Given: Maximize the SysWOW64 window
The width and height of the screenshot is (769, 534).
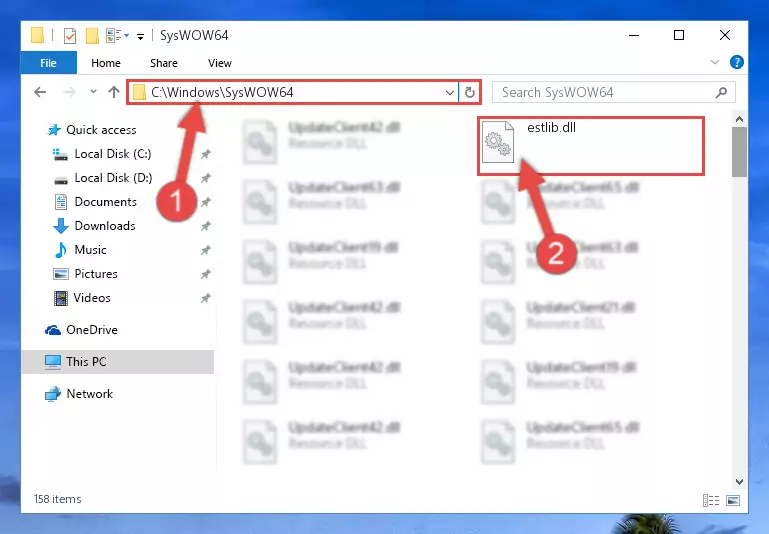Looking at the screenshot, I should (679, 35).
